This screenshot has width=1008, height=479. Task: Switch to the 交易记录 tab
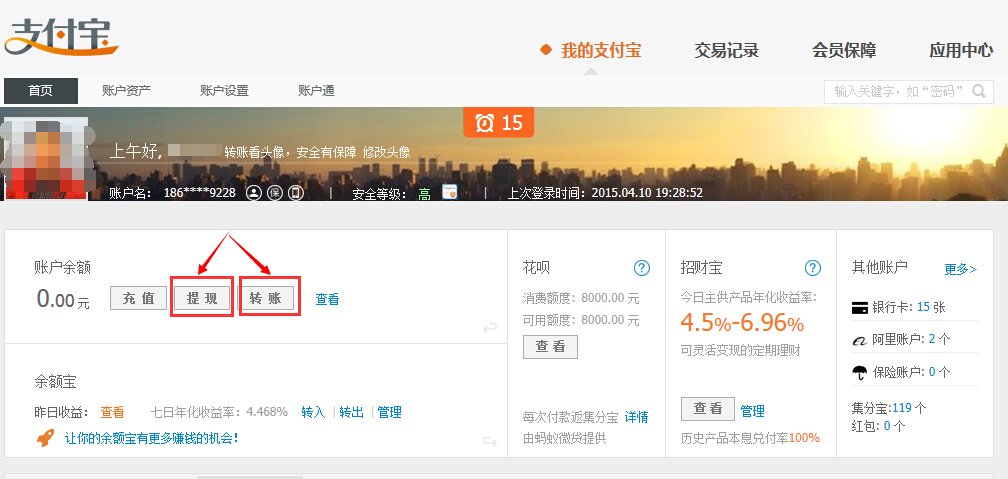pyautogui.click(x=726, y=50)
